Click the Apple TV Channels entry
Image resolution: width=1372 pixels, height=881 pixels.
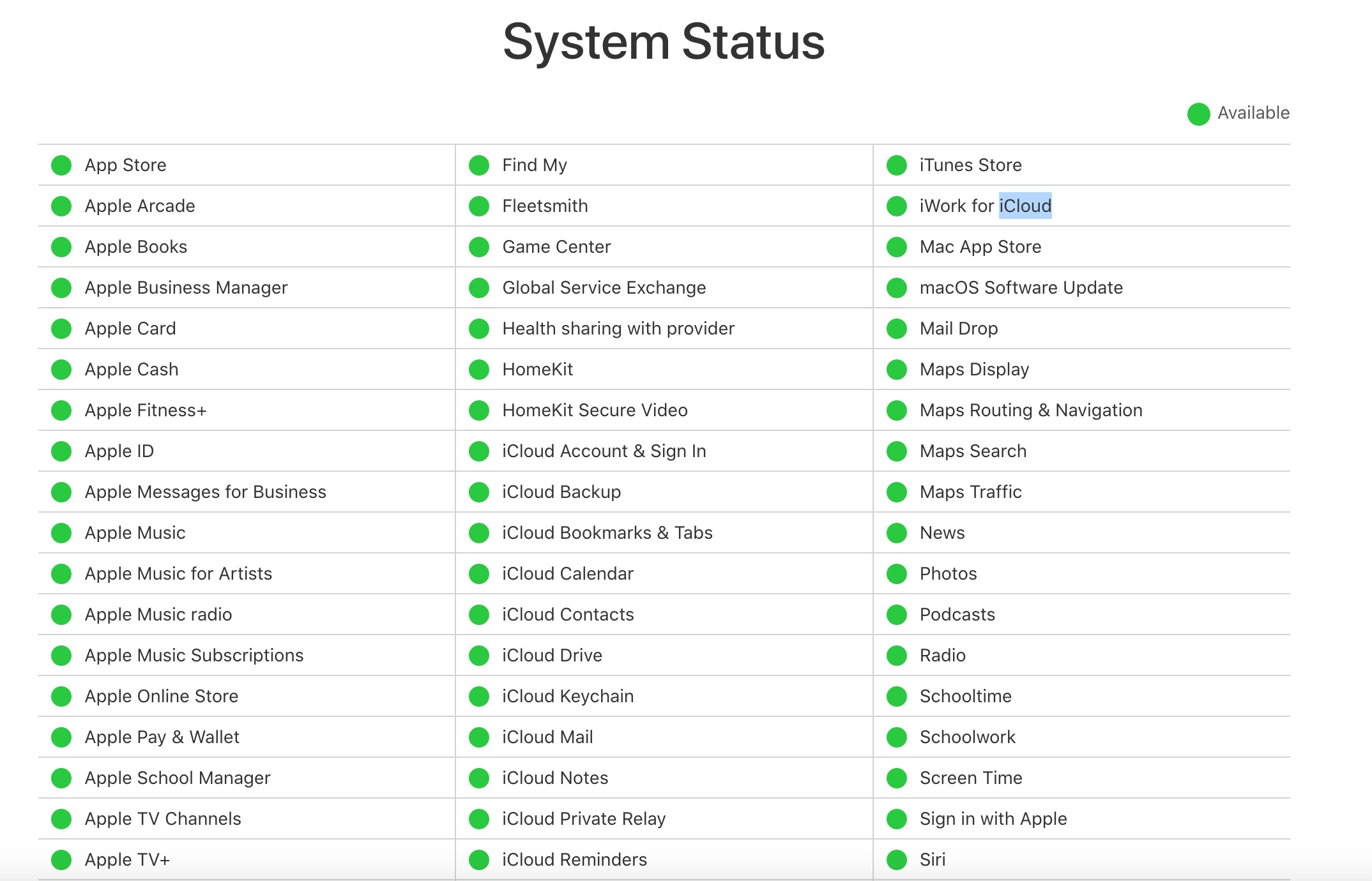163,819
